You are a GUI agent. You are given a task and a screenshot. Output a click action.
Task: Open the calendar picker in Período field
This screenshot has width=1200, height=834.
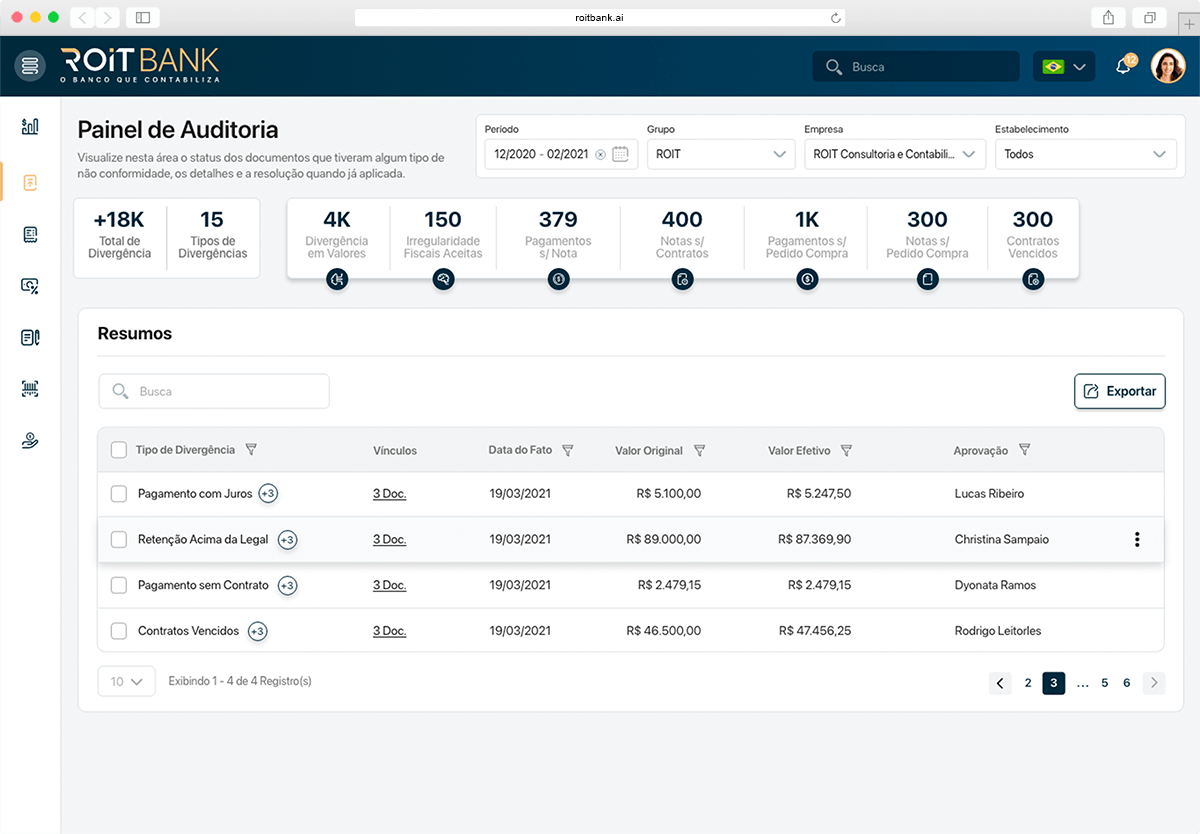pyautogui.click(x=620, y=154)
